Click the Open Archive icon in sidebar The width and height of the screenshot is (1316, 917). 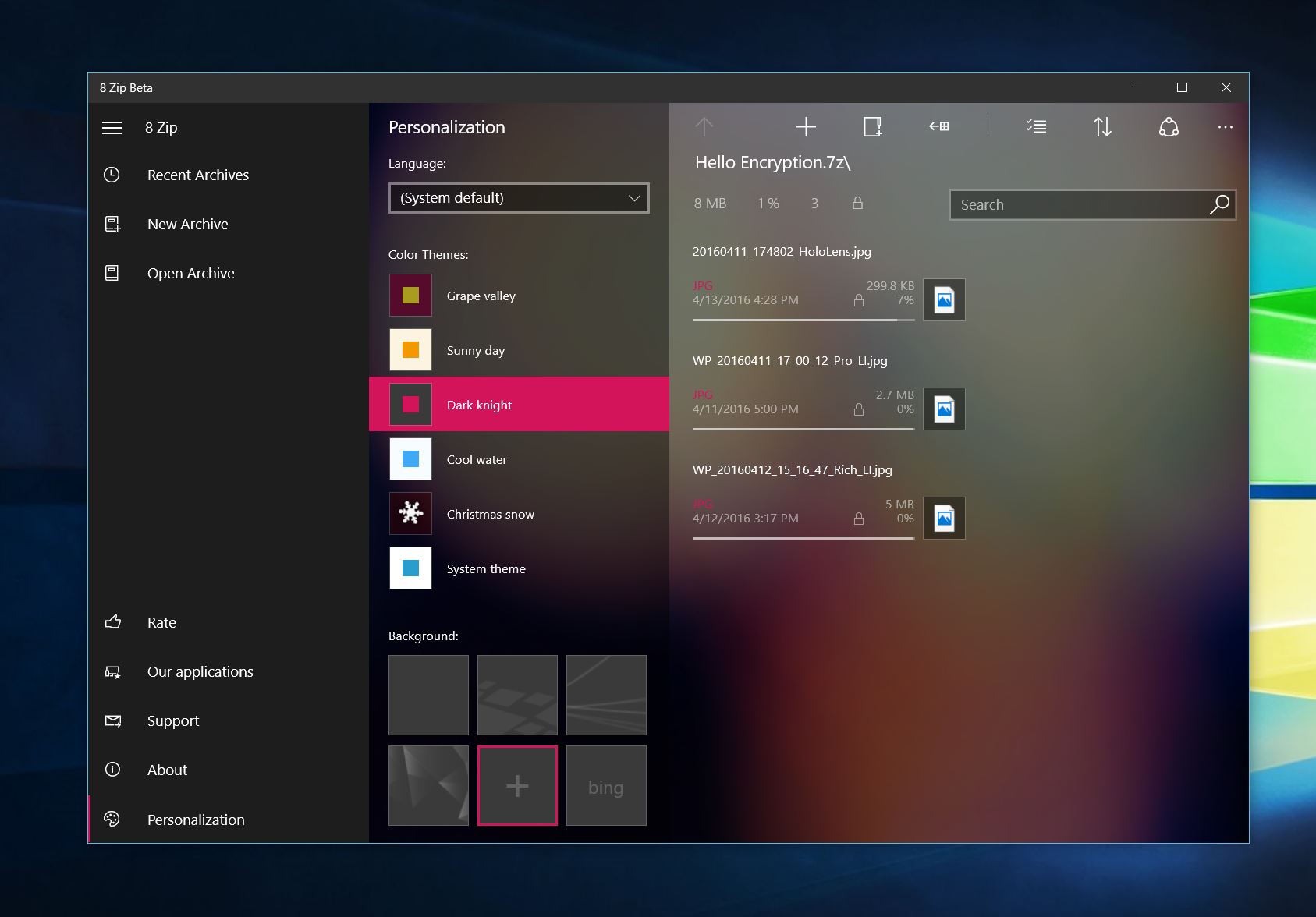tap(112, 273)
